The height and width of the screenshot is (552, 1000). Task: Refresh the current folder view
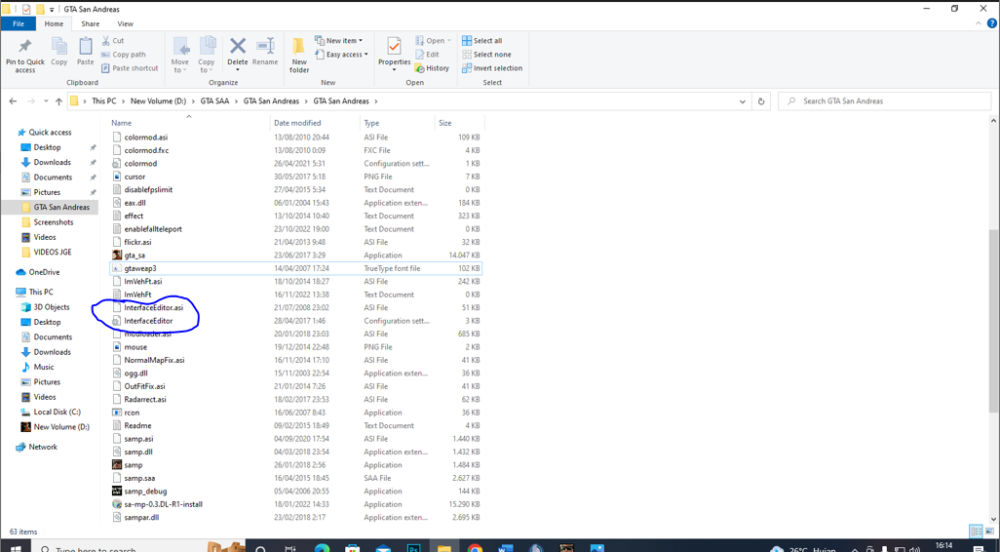click(x=761, y=101)
